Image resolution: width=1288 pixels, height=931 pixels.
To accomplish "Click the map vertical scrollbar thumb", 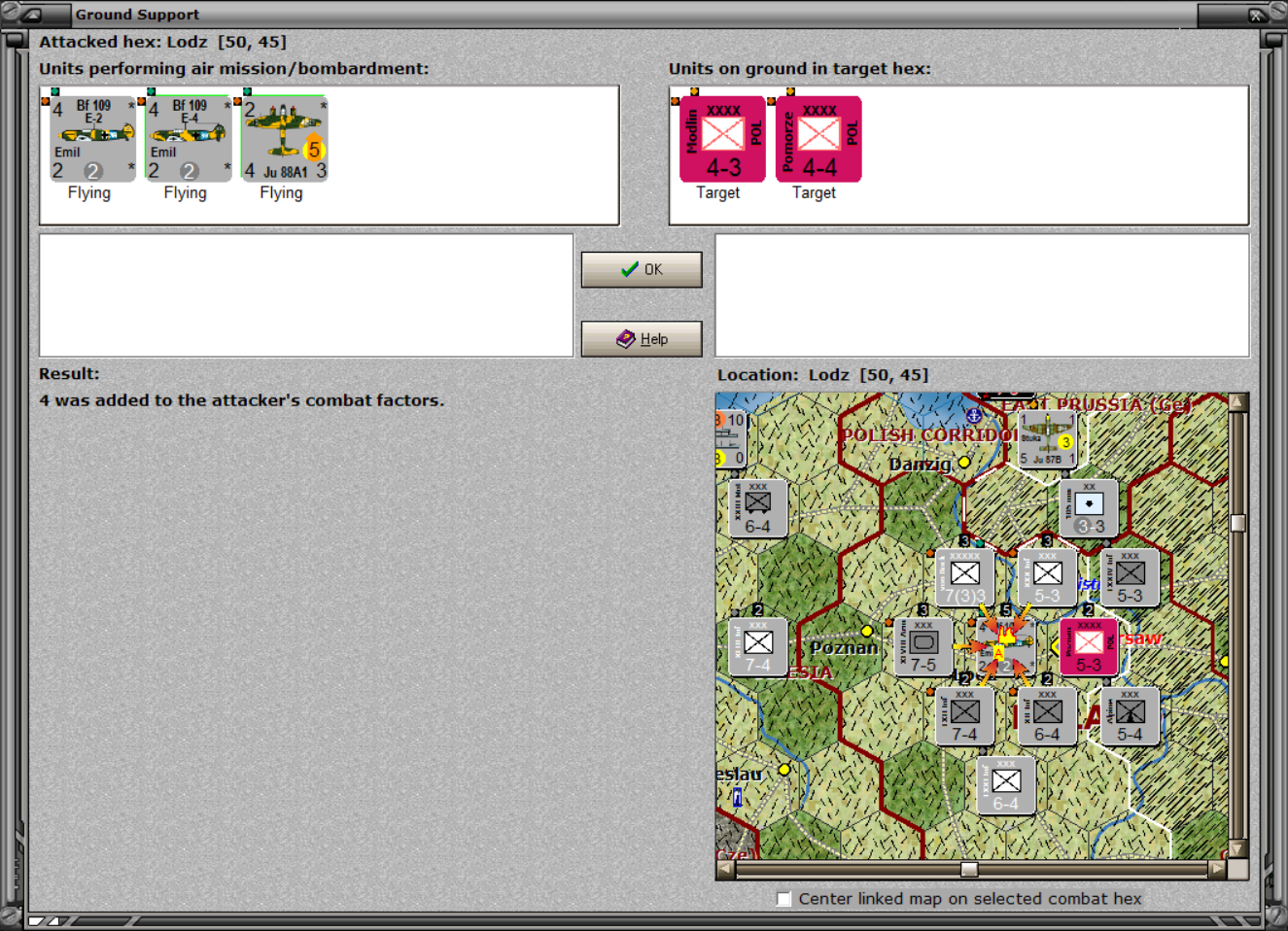I will tap(1237, 523).
